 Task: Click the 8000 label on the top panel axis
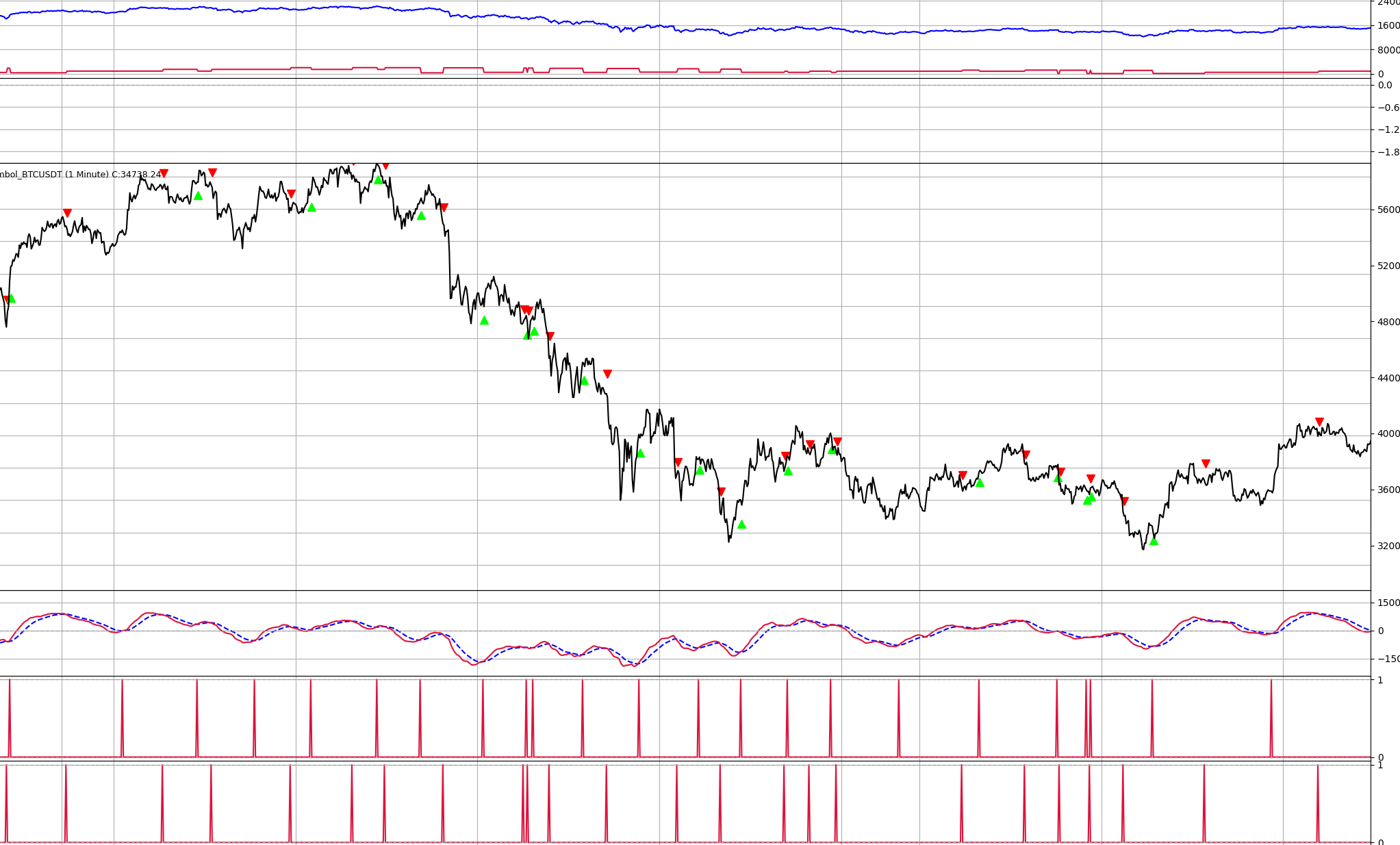click(1388, 50)
